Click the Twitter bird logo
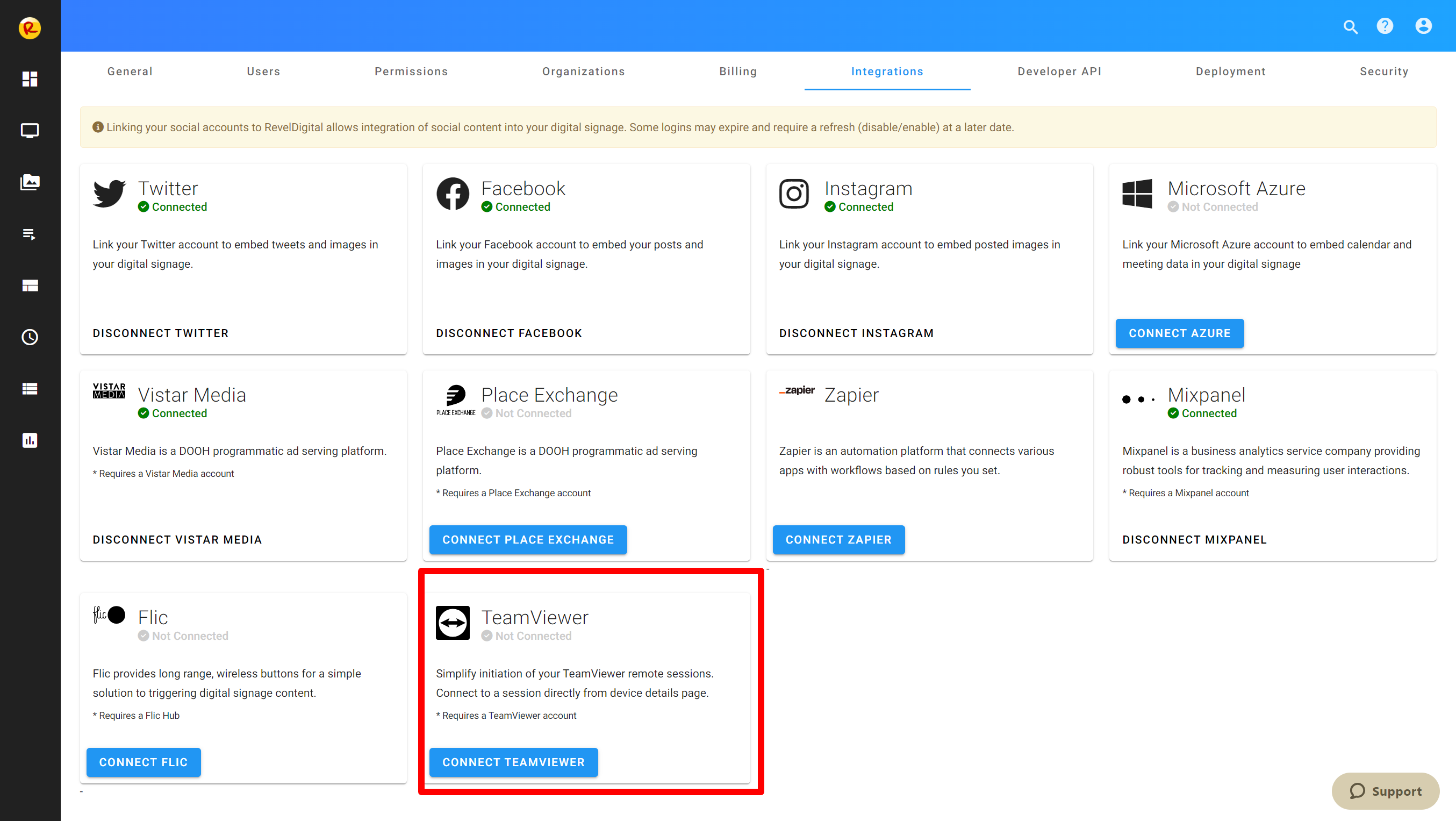The height and width of the screenshot is (821, 1456). coord(109,194)
